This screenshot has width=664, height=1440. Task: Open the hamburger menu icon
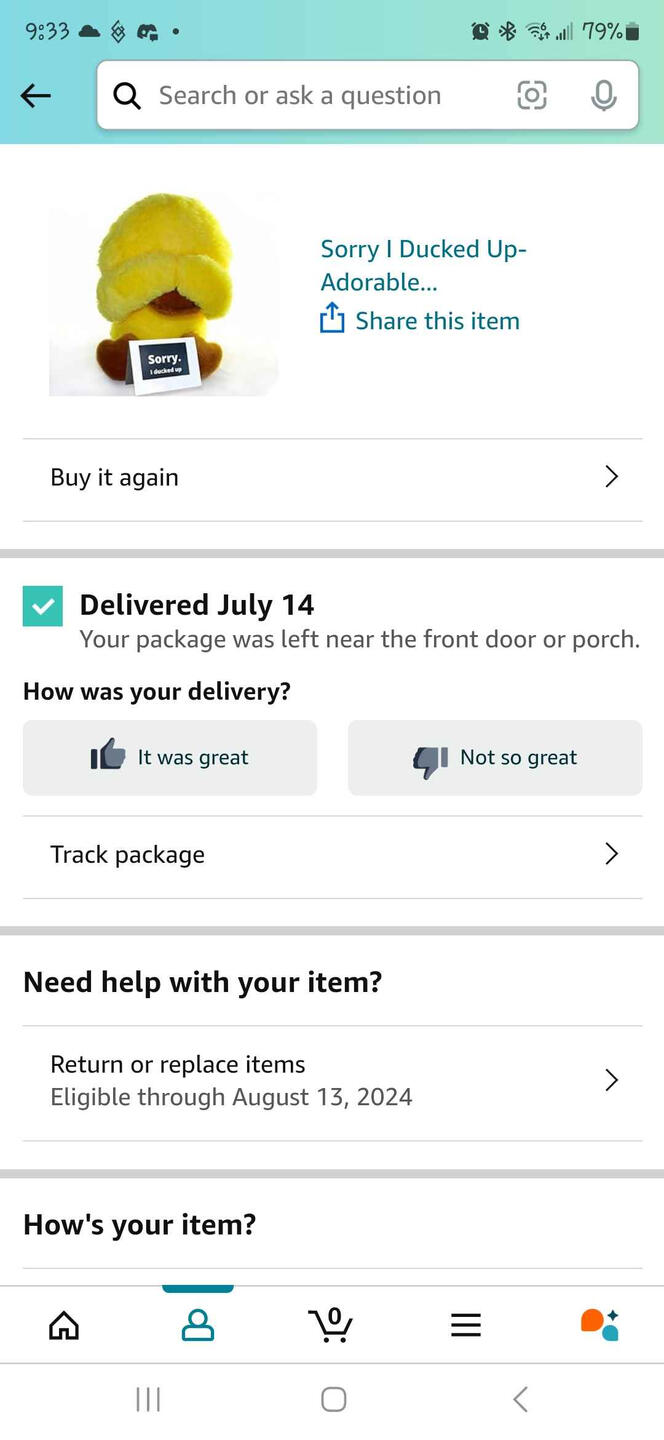click(x=466, y=1325)
